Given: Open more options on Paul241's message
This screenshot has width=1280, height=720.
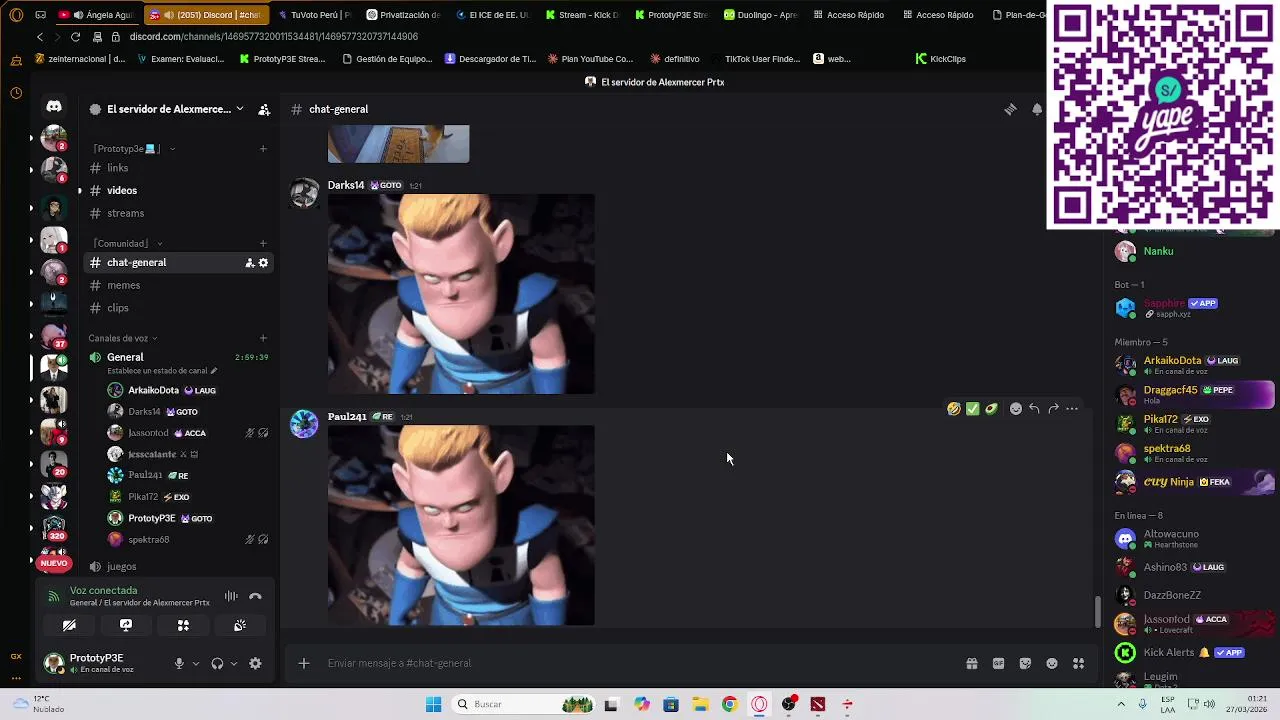Looking at the screenshot, I should pos(1072,409).
